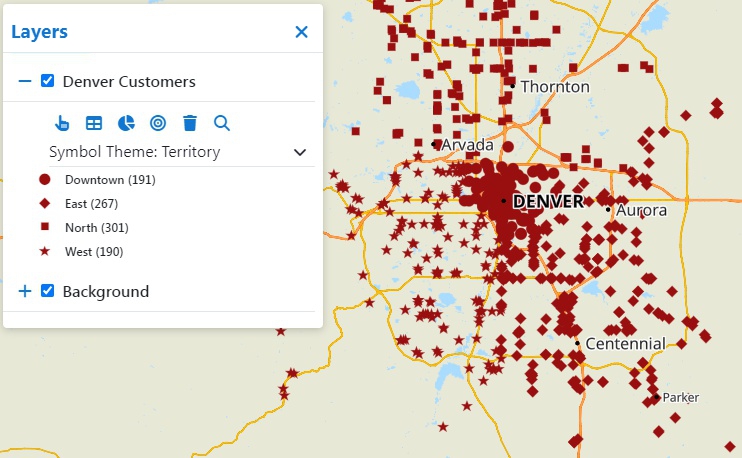Click the magnifying glass search icon
This screenshot has height=458, width=742.
click(x=222, y=123)
